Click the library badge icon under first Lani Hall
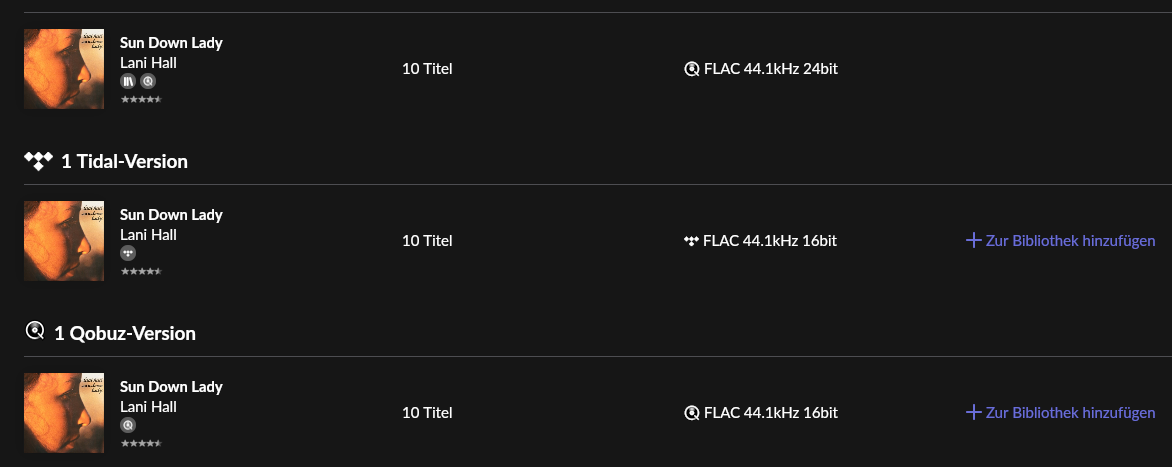The image size is (1172, 467). [128, 81]
